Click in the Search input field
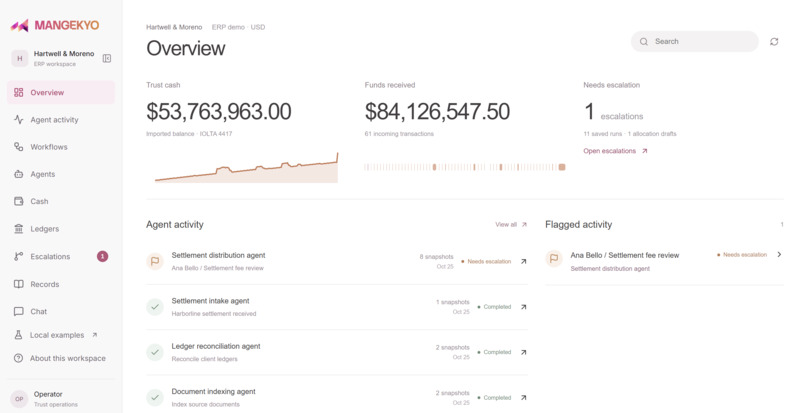Screen dimensions: 806x413 tap(694, 42)
